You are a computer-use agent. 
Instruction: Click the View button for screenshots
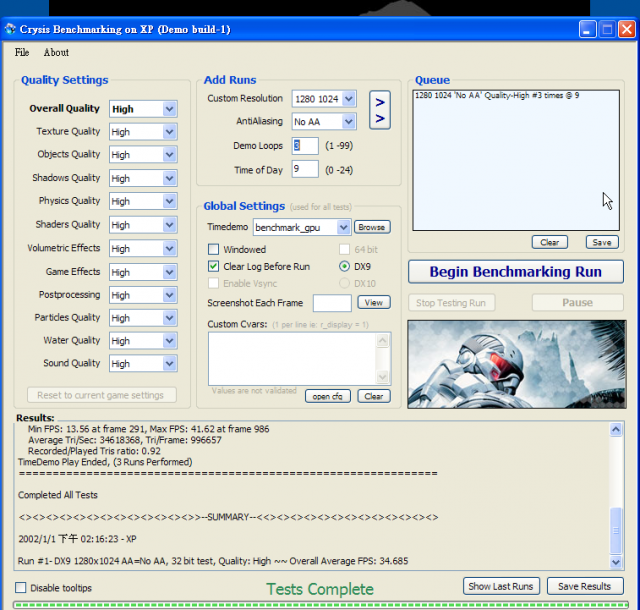point(374,303)
